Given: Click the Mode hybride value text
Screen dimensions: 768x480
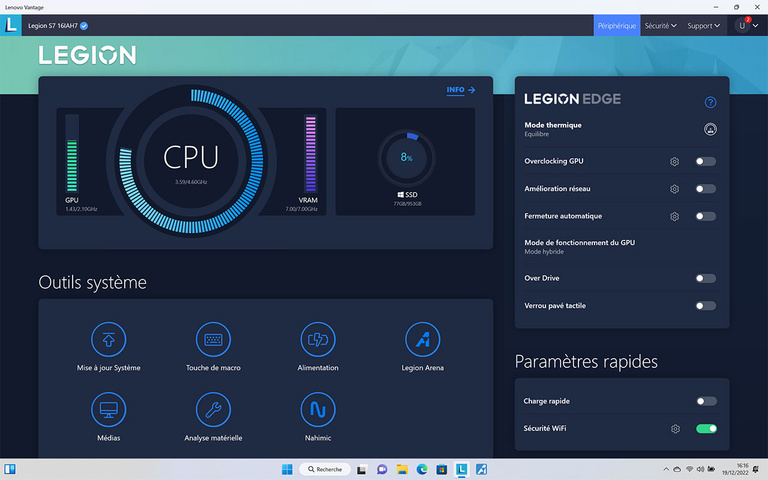Looking at the screenshot, I should [x=544, y=252].
